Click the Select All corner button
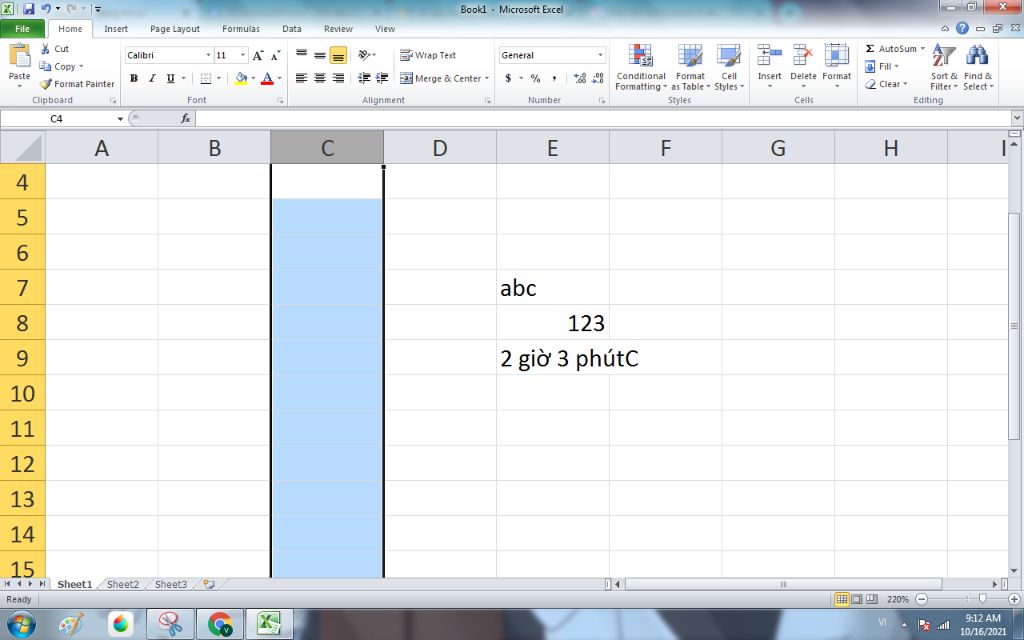 click(x=22, y=148)
